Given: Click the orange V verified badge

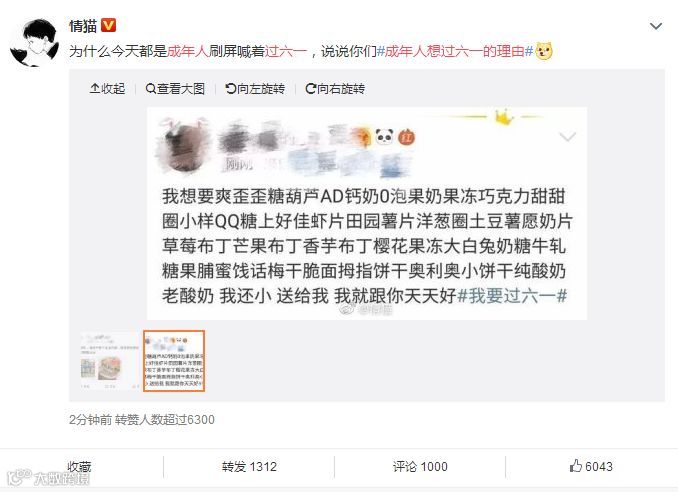Looking at the screenshot, I should [109, 26].
